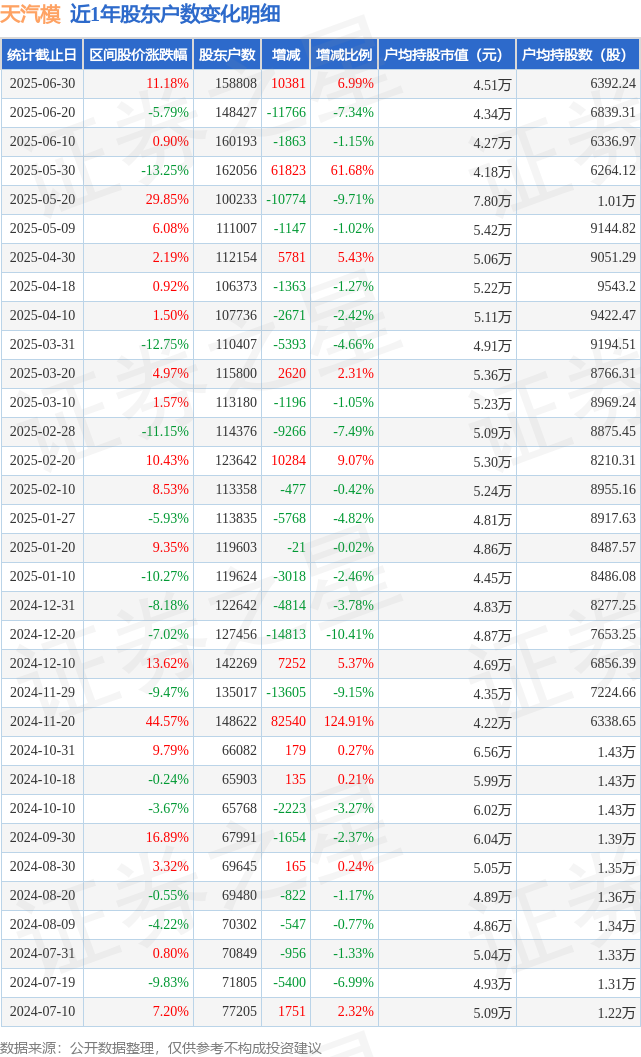The width and height of the screenshot is (641, 1057).
Task: Click shareholder count 158808
Action: (236, 84)
